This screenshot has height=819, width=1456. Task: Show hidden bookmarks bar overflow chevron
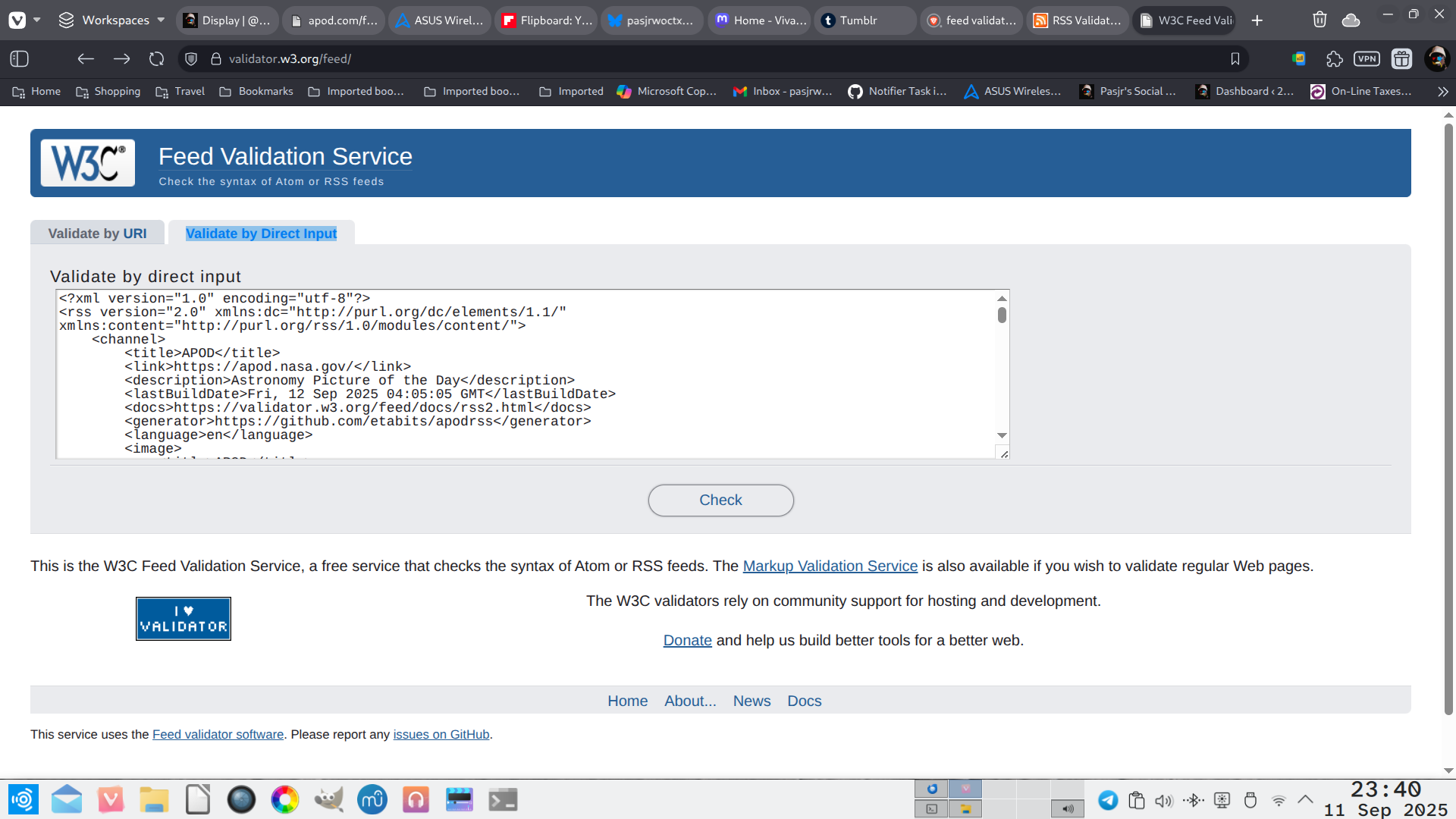click(x=1442, y=91)
